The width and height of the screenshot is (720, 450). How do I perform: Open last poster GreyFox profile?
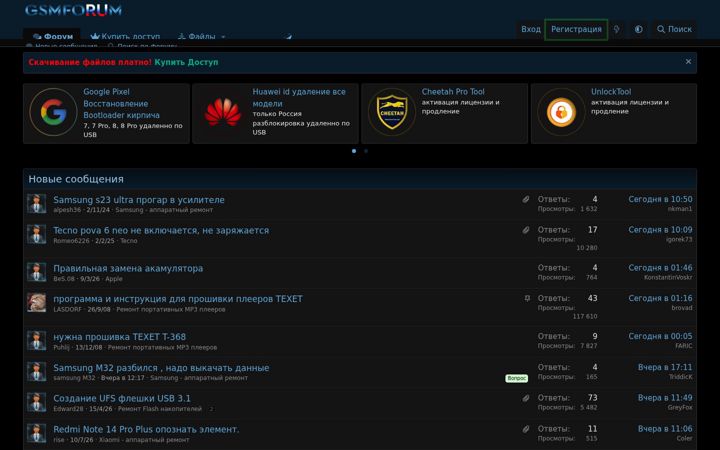point(680,408)
